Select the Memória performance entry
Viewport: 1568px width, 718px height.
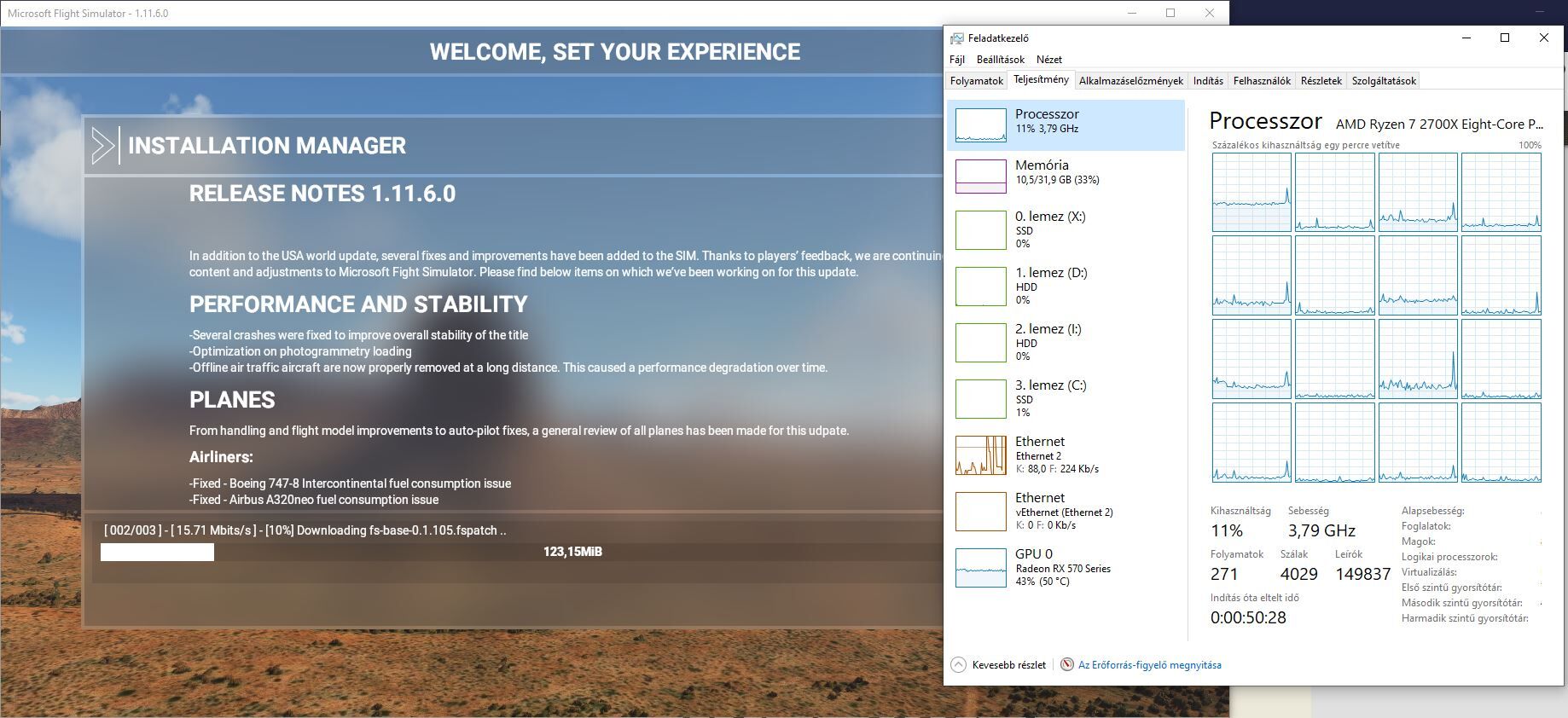[x=1066, y=177]
